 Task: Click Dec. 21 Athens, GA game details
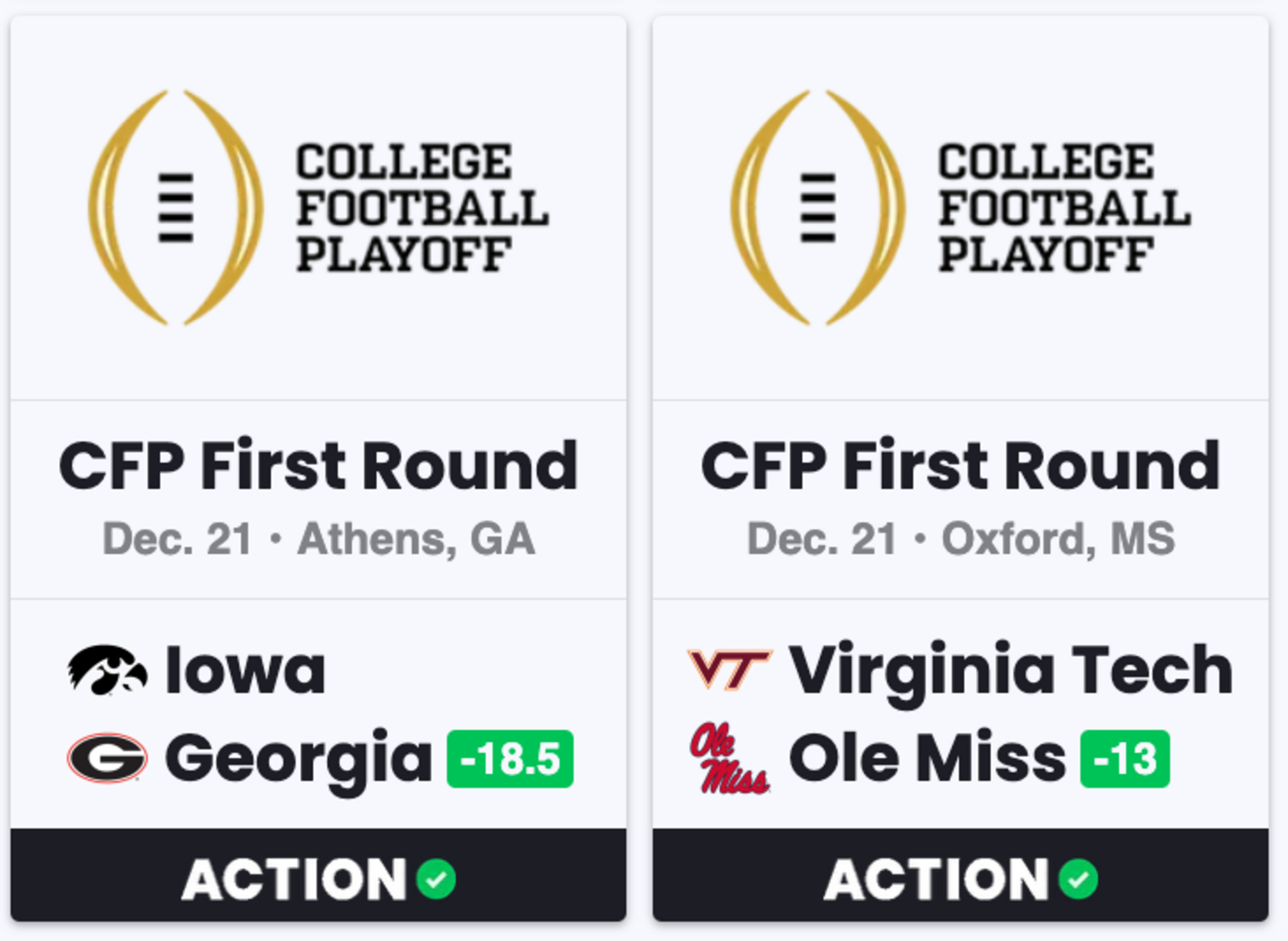(x=318, y=539)
